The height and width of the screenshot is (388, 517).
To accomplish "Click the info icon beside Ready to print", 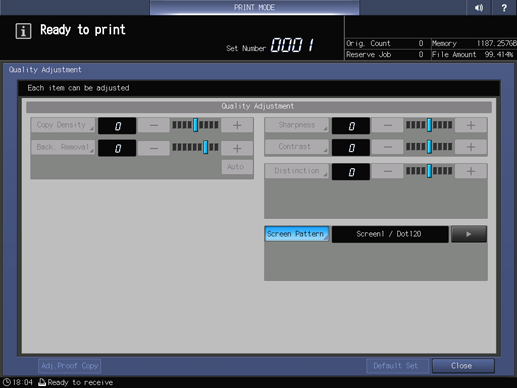I will (x=23, y=31).
